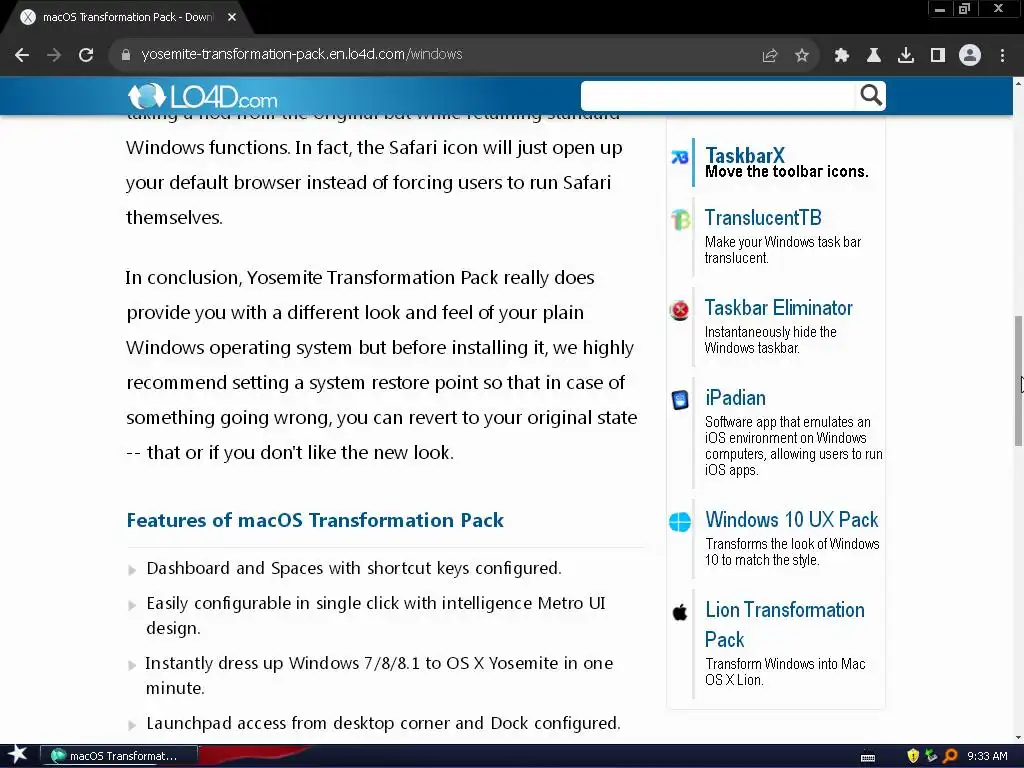Screen dimensions: 1024x768
Task: Click 'Easily configurable in single click' text
Action: tap(376, 615)
